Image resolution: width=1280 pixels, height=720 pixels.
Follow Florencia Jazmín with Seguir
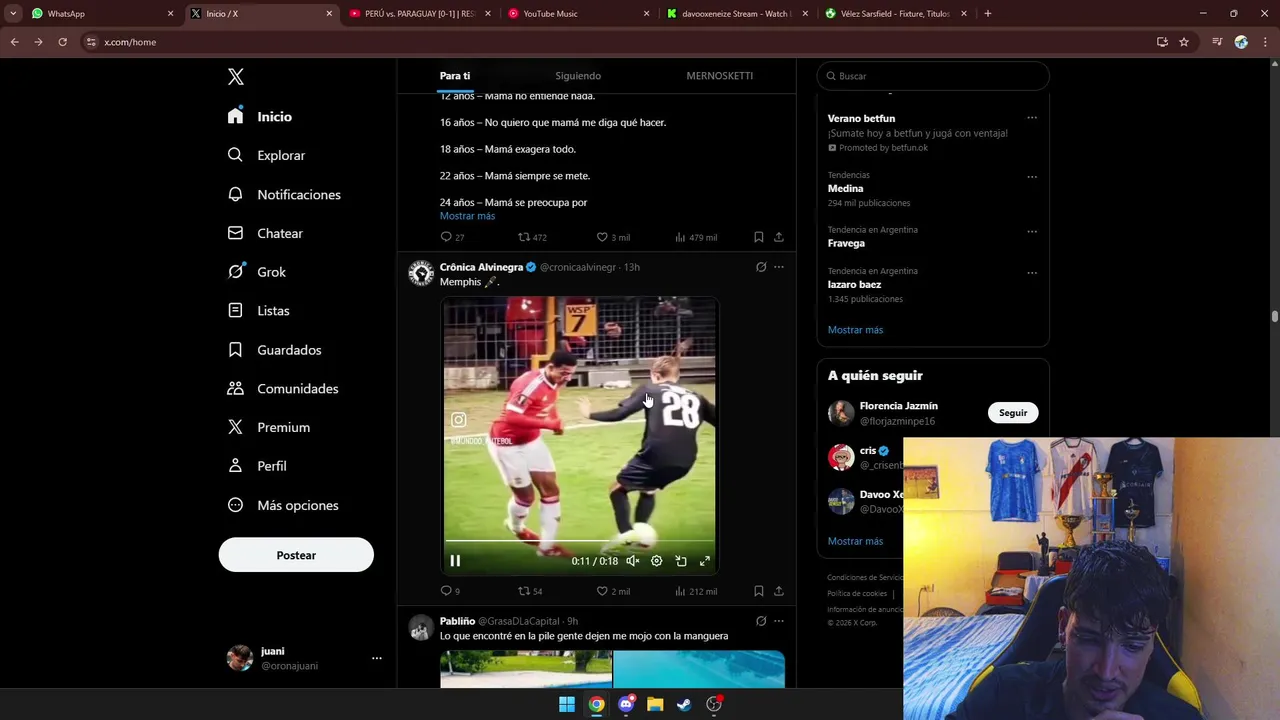pos(1013,413)
